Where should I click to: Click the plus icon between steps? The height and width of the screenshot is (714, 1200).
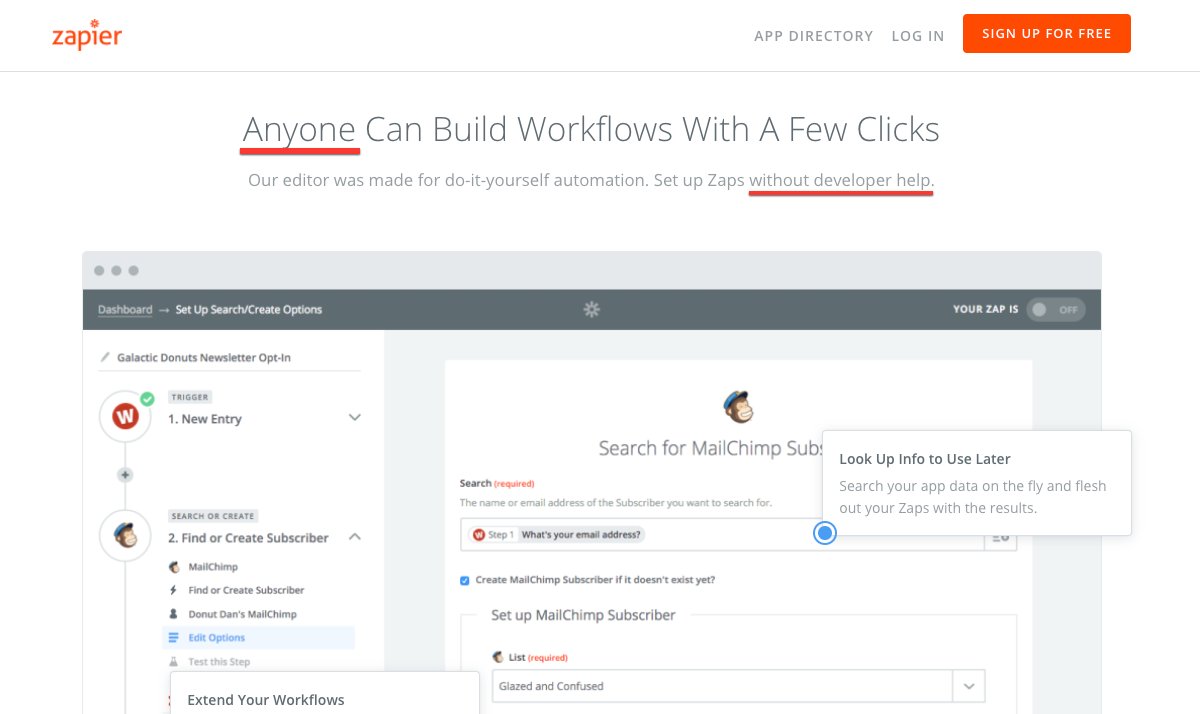coord(125,475)
